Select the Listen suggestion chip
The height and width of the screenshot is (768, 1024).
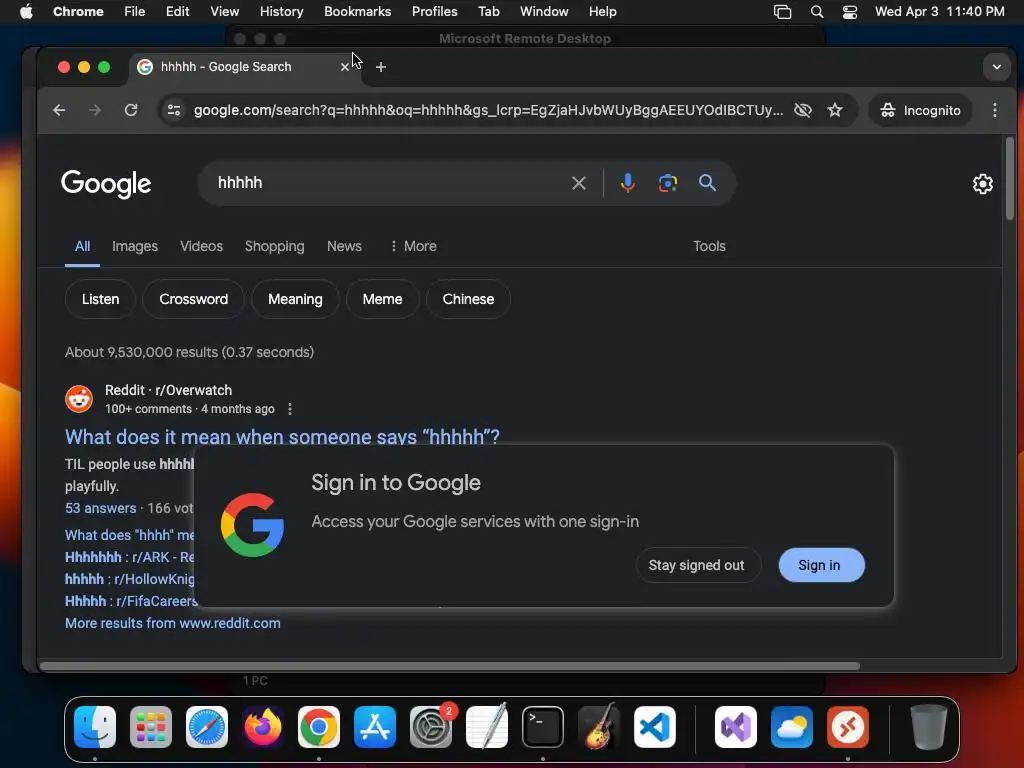click(101, 299)
